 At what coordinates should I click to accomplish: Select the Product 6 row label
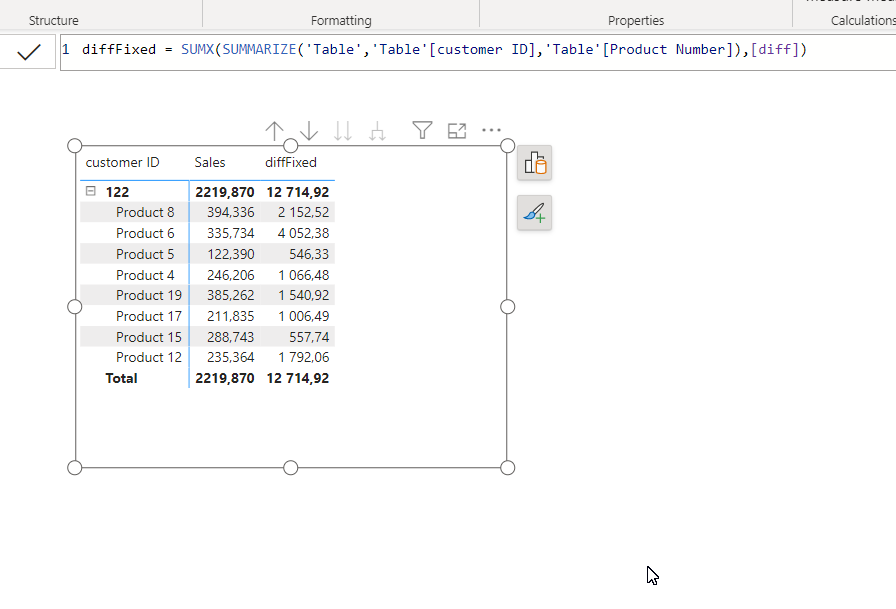[x=145, y=233]
